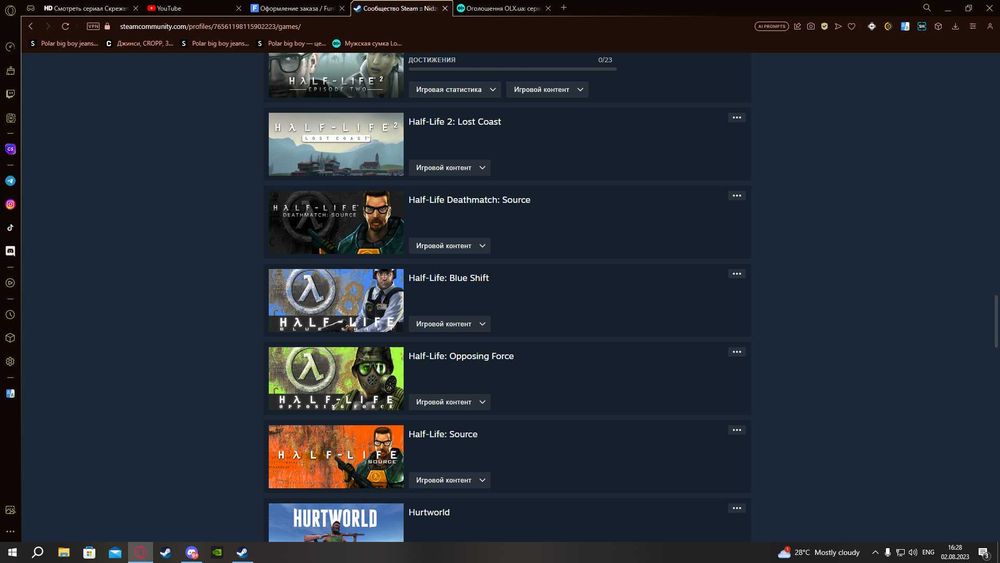This screenshot has width=1000, height=563.
Task: Expand Игровая статистика dropdown for Episode Two
Action: pos(455,89)
